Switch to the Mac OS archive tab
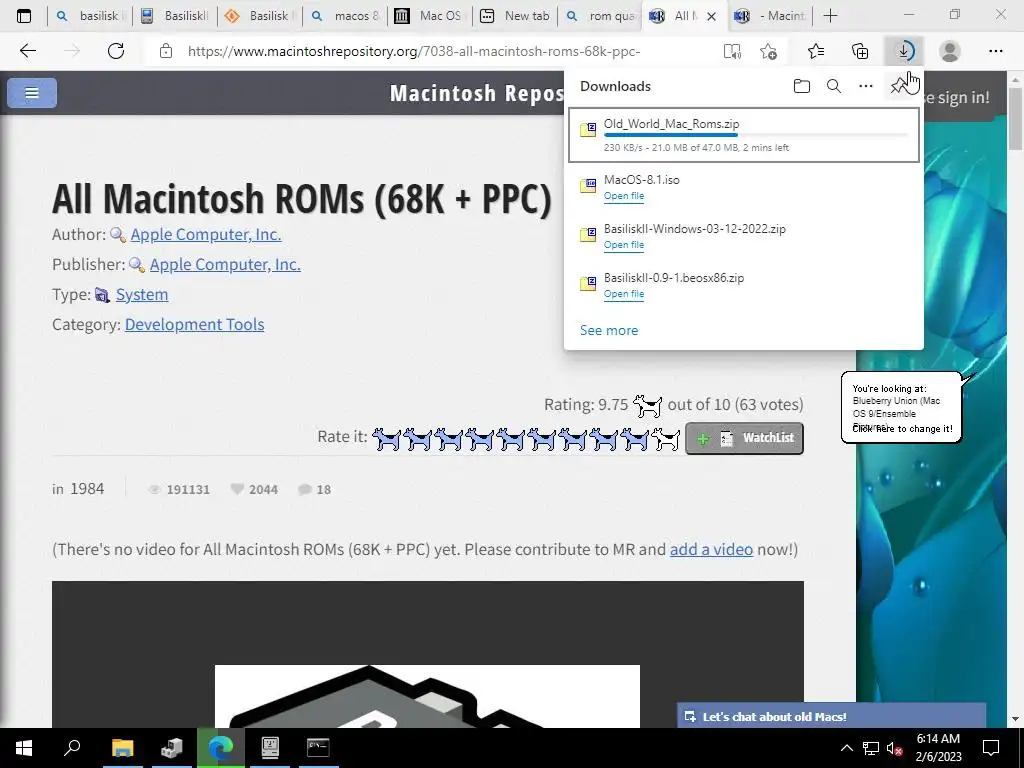This screenshot has width=1024, height=768. pos(429,16)
